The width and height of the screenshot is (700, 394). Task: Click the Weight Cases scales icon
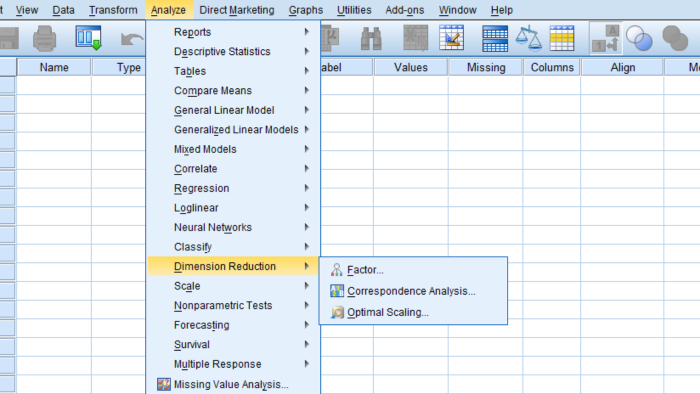point(529,38)
